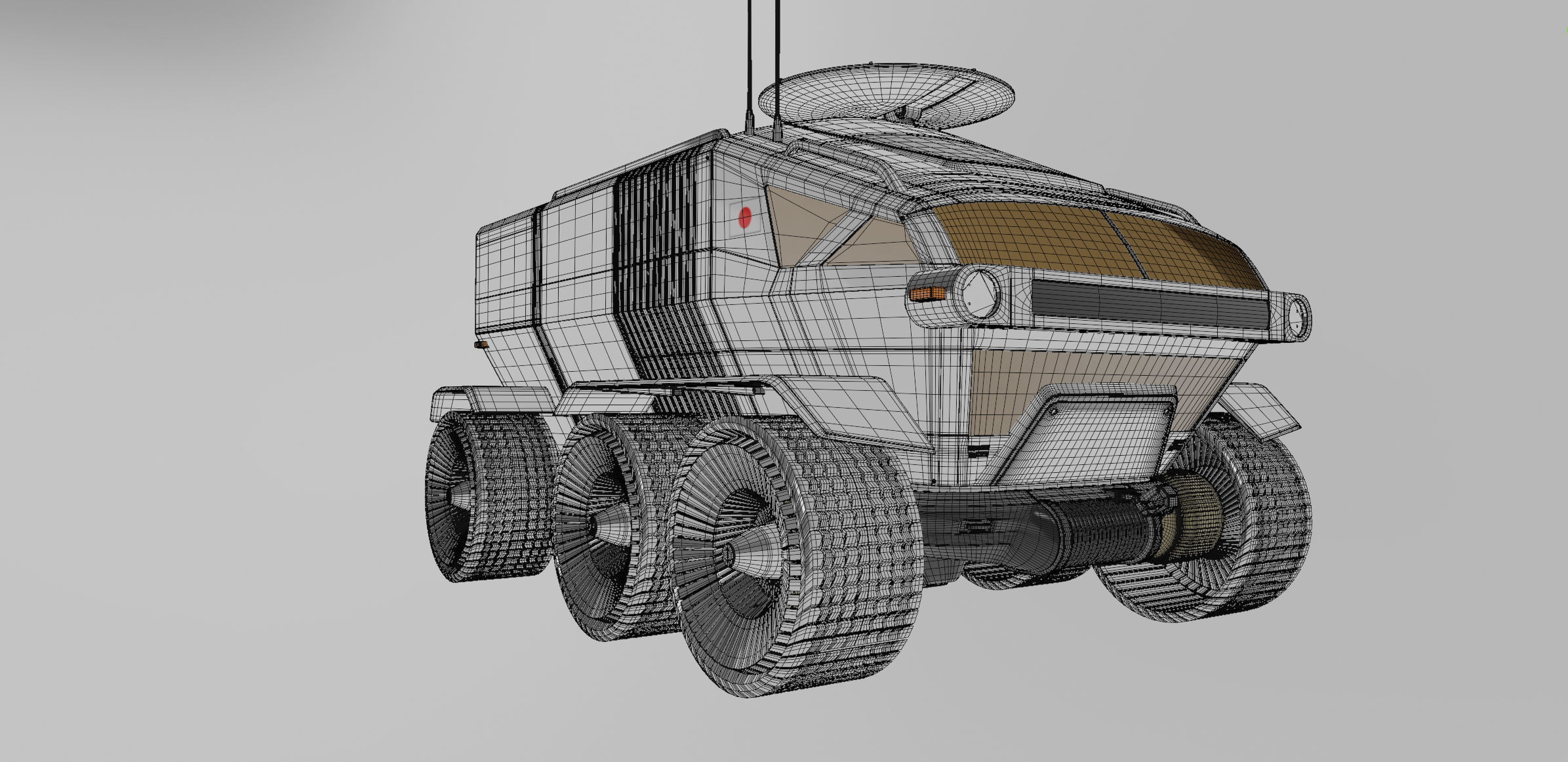The image size is (1568, 762).
Task: Click the red circle flag decal
Action: (745, 218)
